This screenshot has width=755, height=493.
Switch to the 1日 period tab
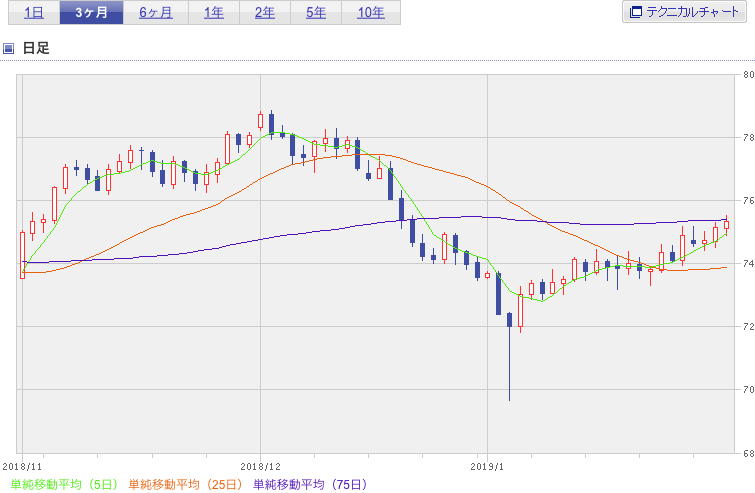point(34,12)
